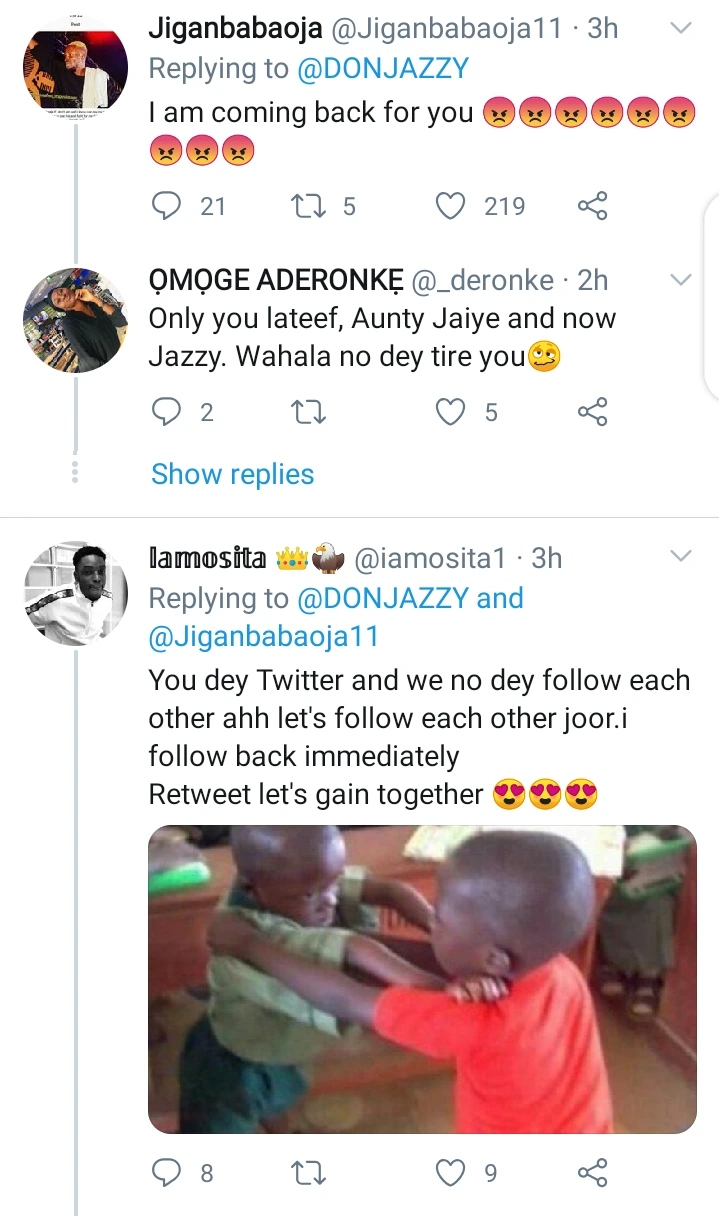Reply to ỌMỌGE ADERONKẸ's tweet

coord(164,412)
